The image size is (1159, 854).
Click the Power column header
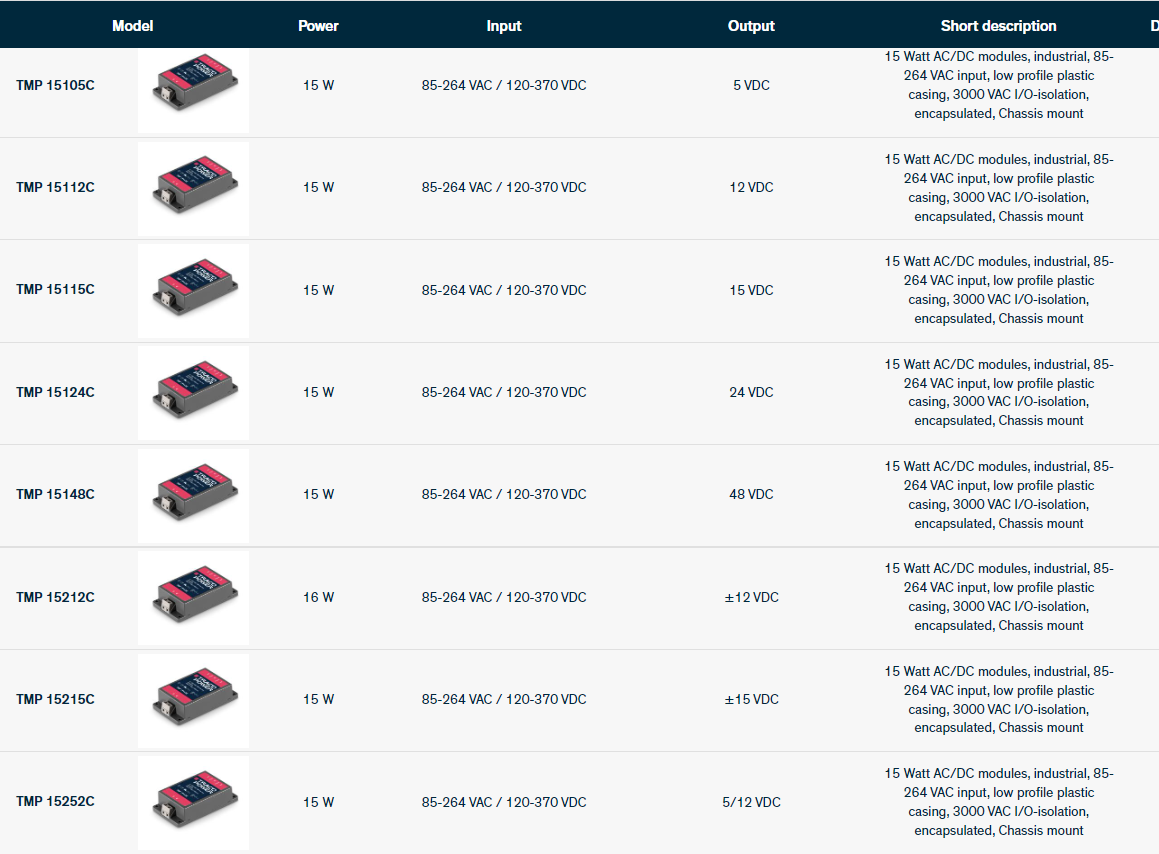318,26
